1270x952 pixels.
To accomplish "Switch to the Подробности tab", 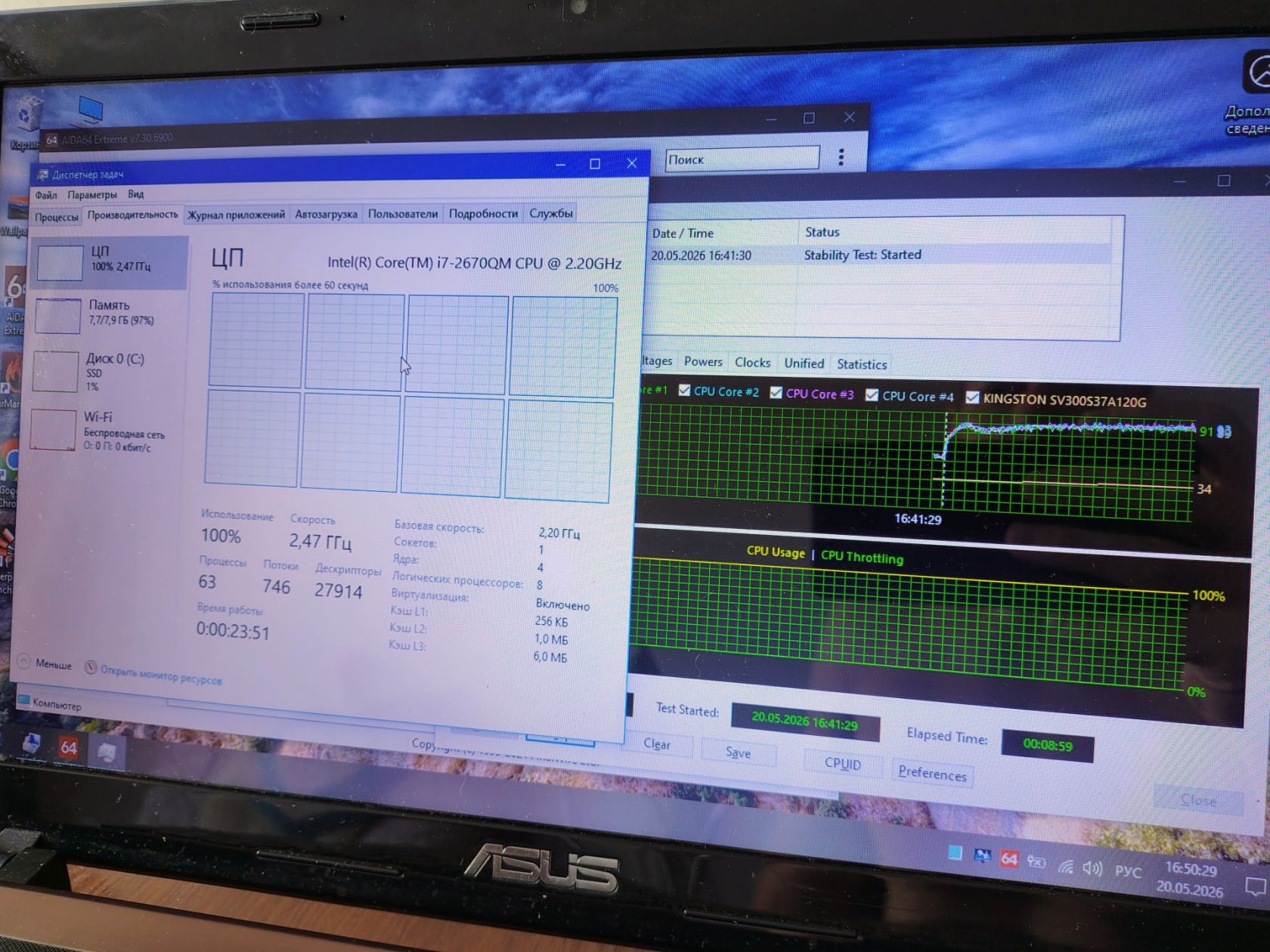I will click(x=483, y=213).
